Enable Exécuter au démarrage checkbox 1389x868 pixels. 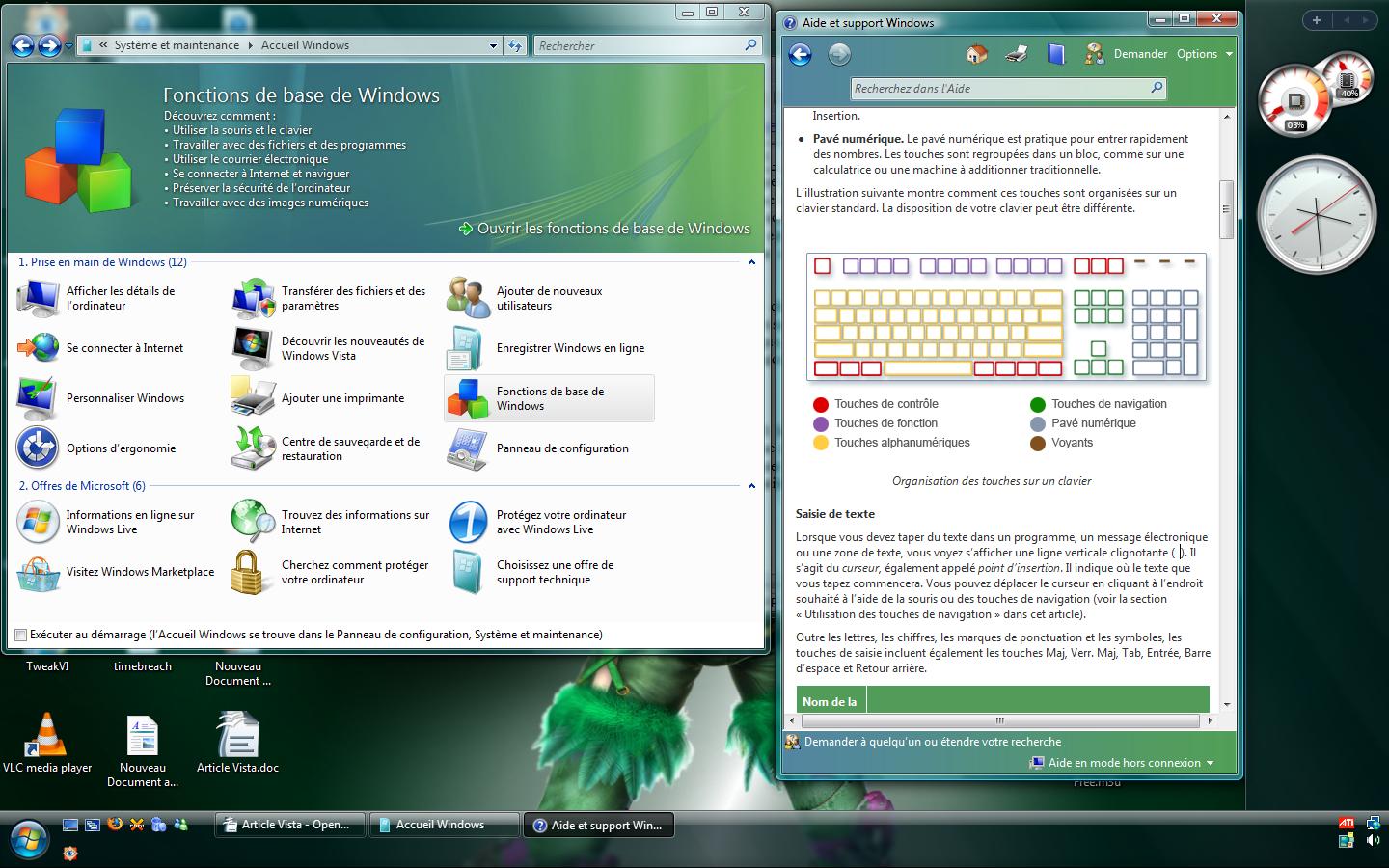[20, 635]
